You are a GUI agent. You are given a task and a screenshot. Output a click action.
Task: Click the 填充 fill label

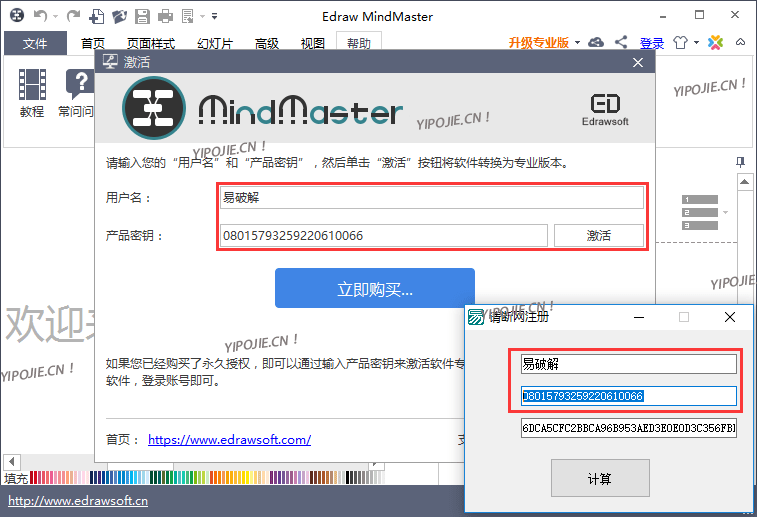tap(15, 478)
